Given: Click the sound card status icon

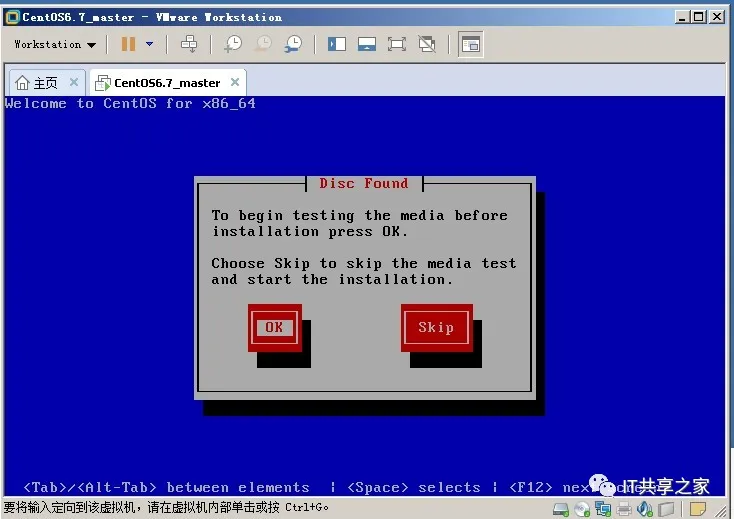Looking at the screenshot, I should tap(645, 509).
